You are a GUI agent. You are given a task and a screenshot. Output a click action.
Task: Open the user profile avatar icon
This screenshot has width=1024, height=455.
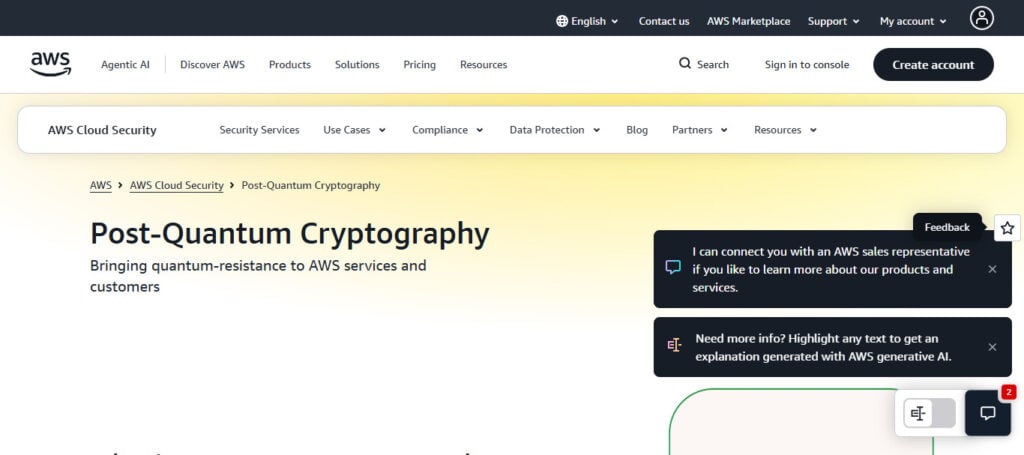tap(982, 18)
